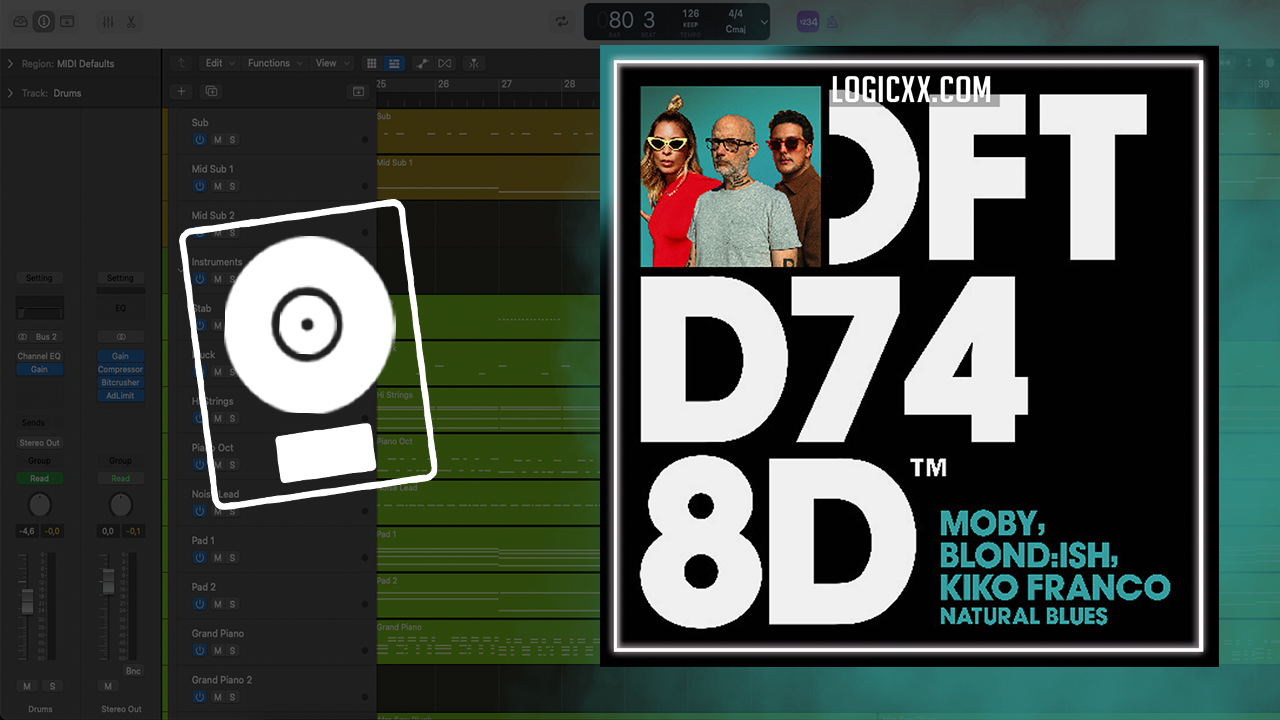Open the Library panel icon
The image size is (1280, 720).
[x=20, y=21]
